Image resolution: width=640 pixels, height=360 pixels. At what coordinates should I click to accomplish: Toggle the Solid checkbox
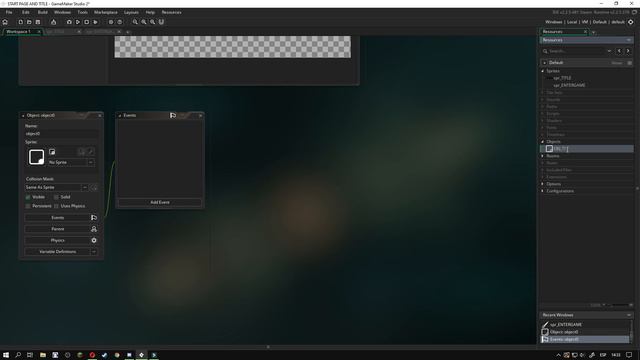tap(56, 197)
